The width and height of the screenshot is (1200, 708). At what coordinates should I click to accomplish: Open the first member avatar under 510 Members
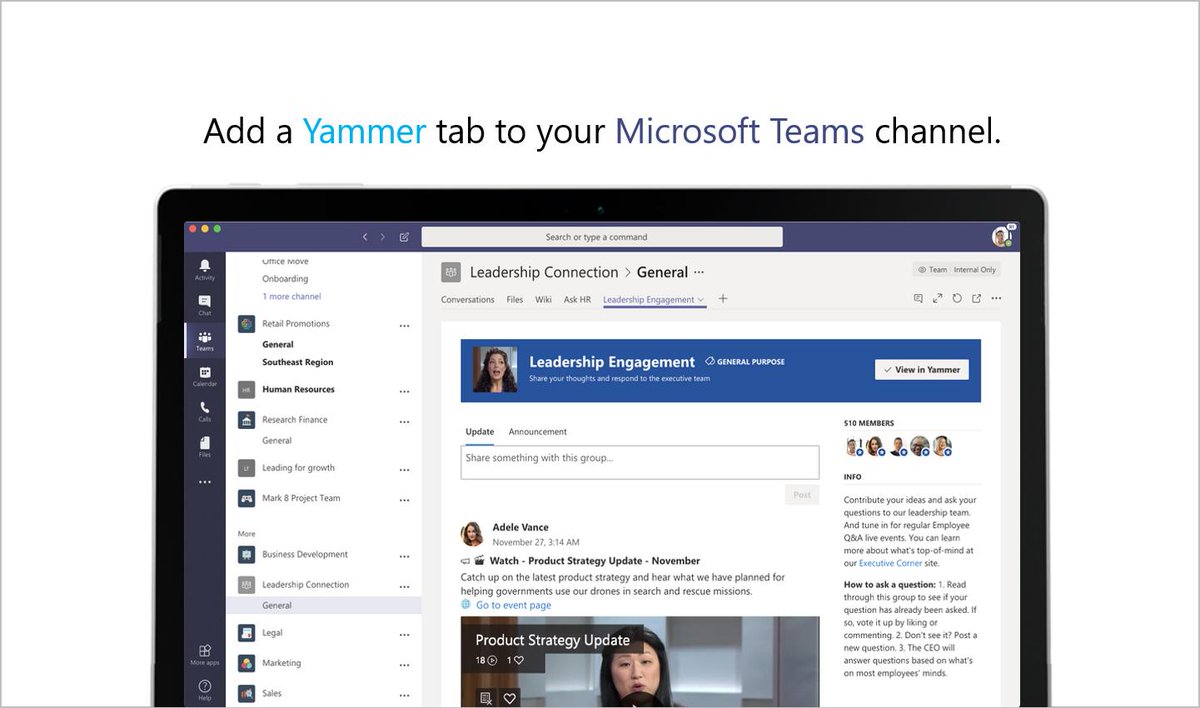click(854, 447)
